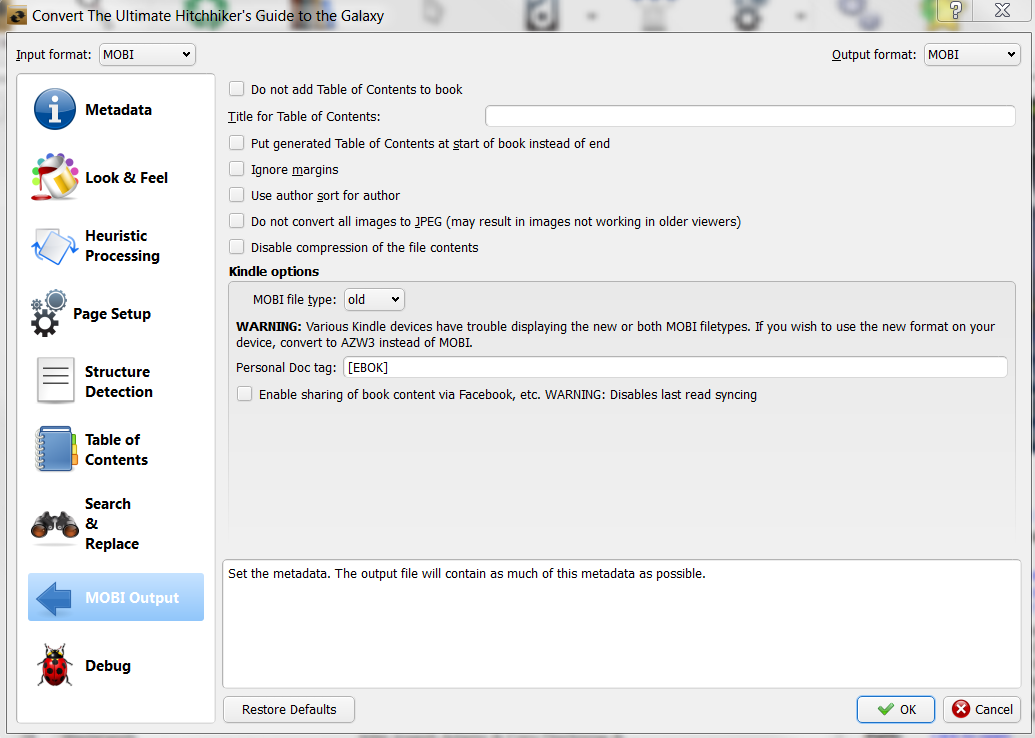The image size is (1035, 738).
Task: Expand the MOBI file type dropdown
Action: click(x=374, y=300)
